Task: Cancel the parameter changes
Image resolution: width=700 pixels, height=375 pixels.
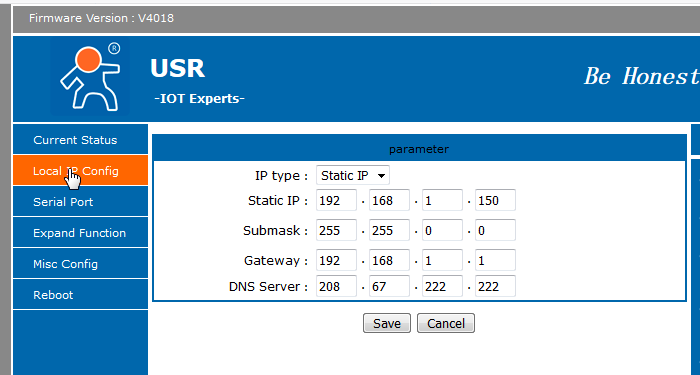Action: click(446, 323)
